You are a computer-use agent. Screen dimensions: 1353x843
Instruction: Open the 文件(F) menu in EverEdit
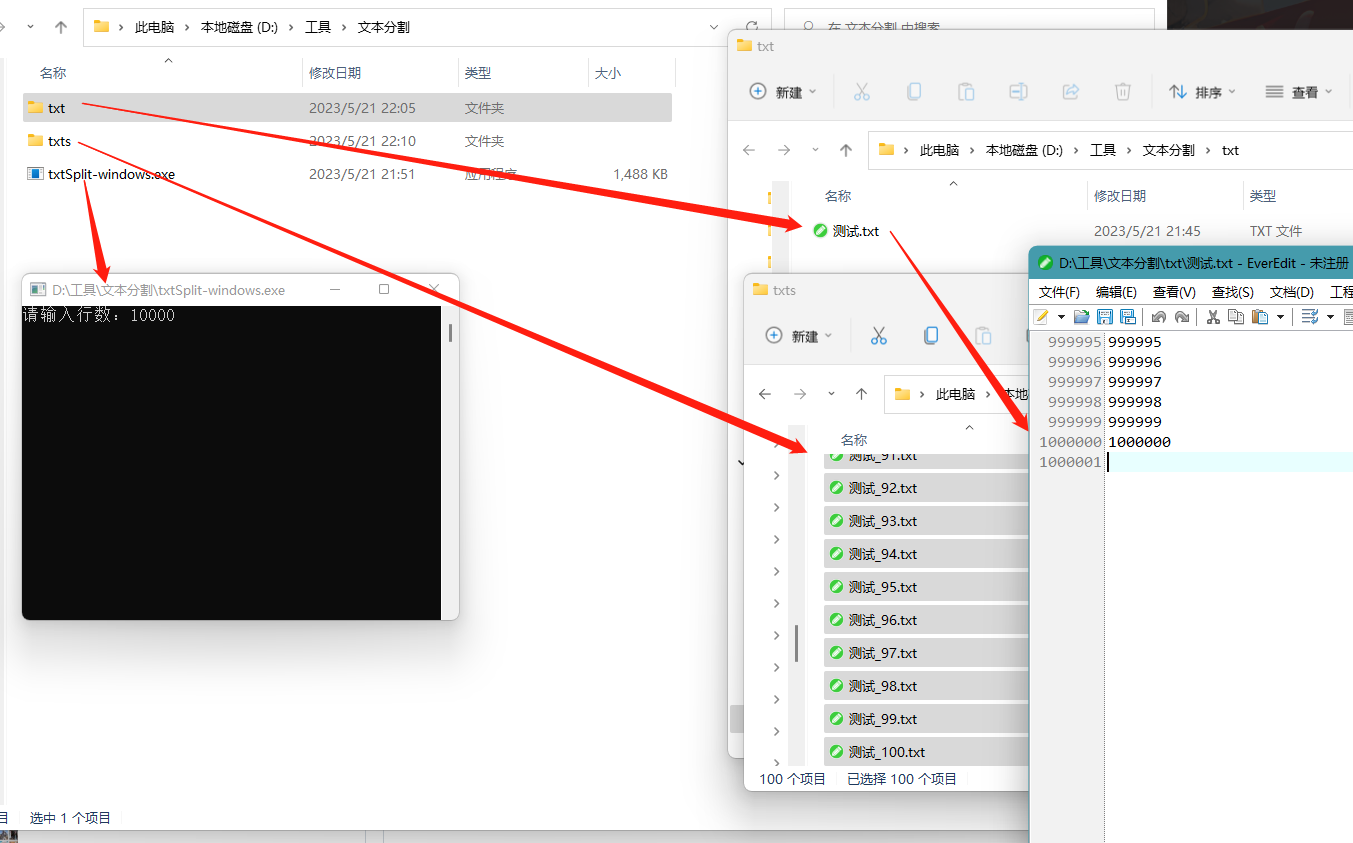point(1059,292)
